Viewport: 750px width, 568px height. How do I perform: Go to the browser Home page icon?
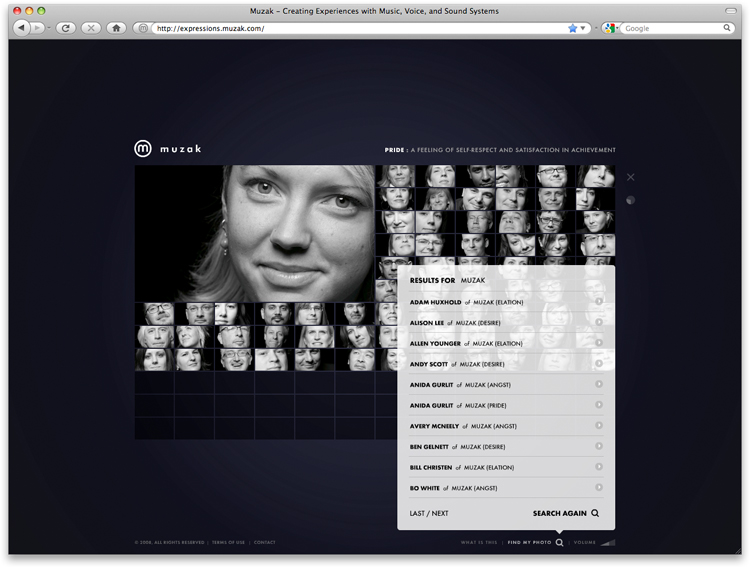point(116,28)
